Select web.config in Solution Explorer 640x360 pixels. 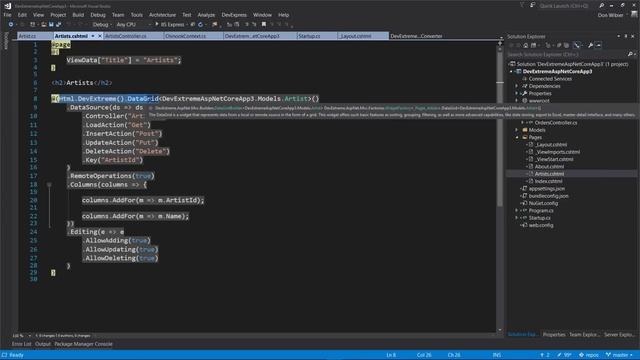tap(541, 225)
